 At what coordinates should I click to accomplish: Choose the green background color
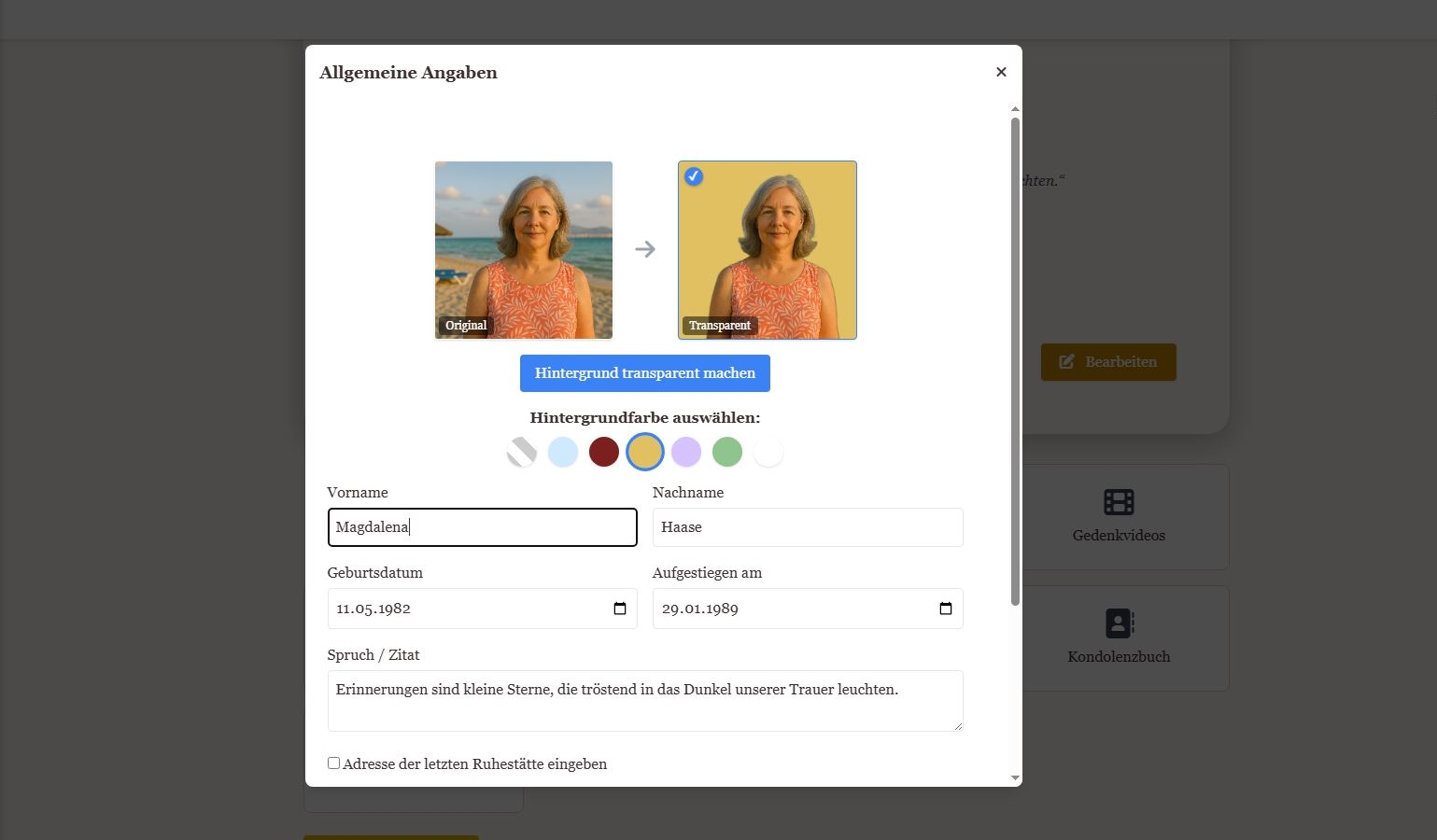coord(727,452)
